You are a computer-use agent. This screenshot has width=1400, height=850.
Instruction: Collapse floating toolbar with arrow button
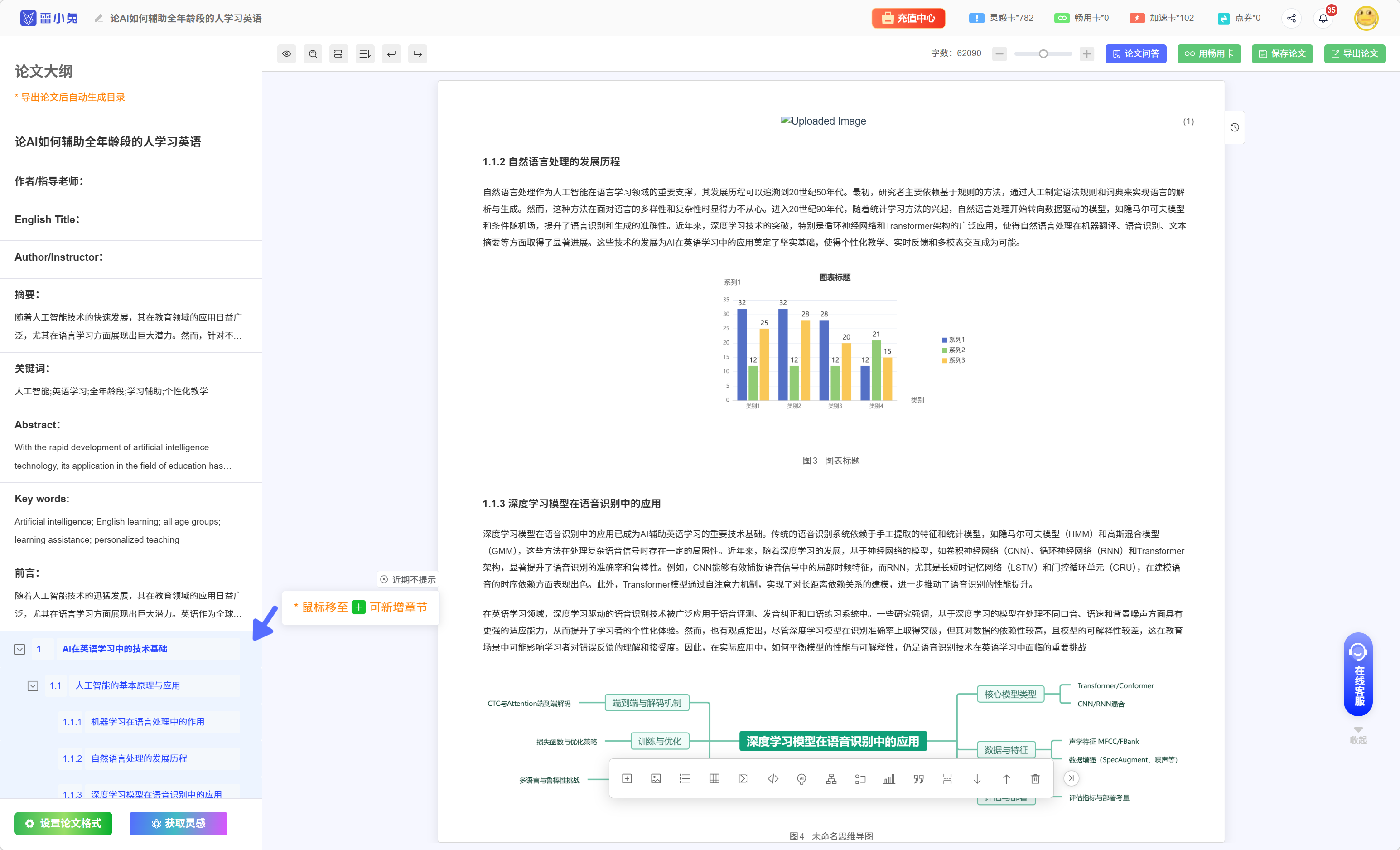[x=1071, y=778]
